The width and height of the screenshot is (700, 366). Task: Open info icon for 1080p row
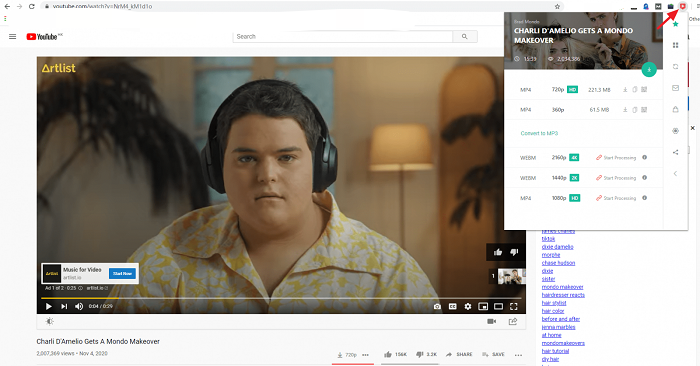645,198
